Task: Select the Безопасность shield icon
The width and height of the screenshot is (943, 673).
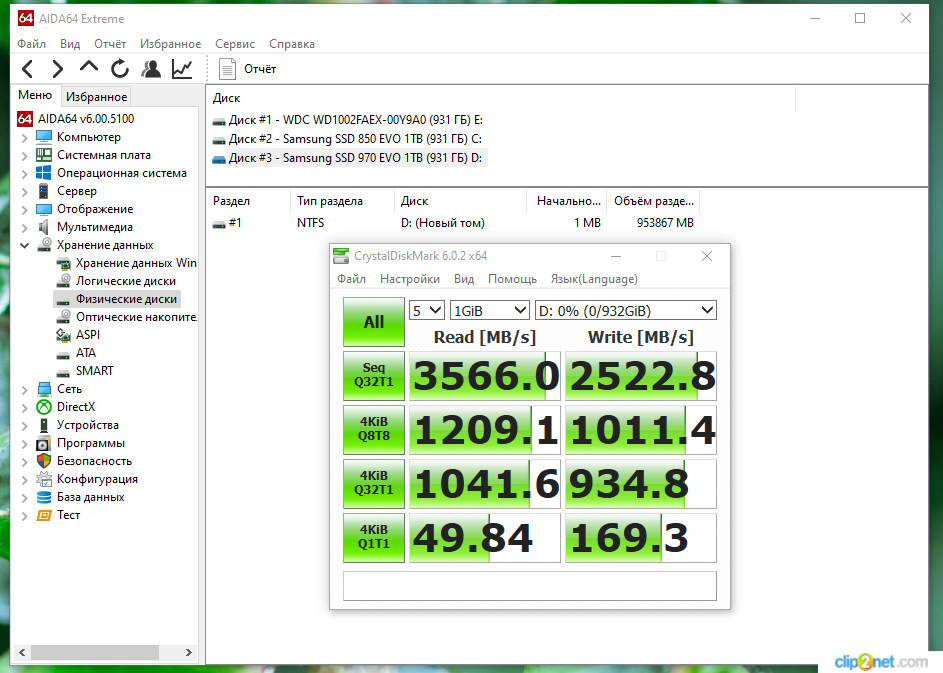Action: pos(44,461)
